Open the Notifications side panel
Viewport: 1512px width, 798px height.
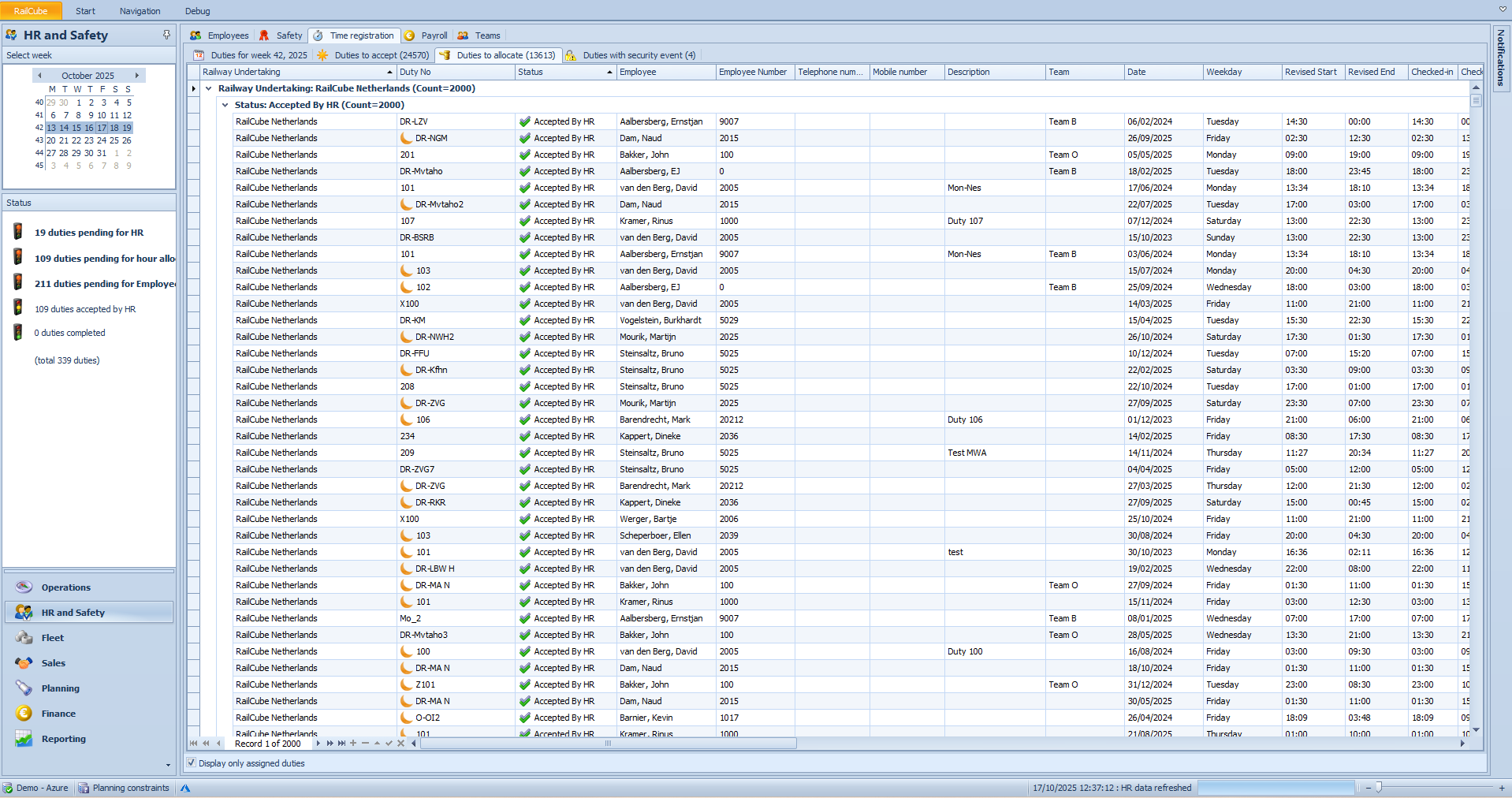coord(1500,57)
